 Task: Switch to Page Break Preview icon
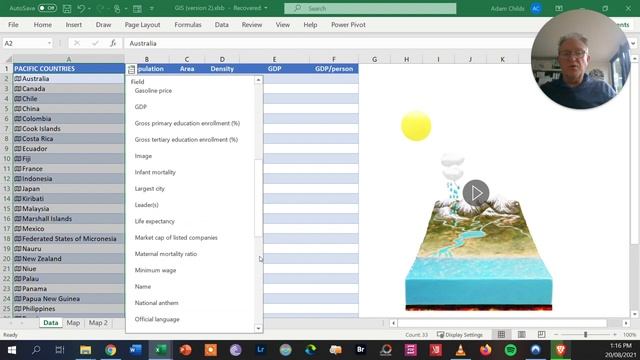coord(541,335)
